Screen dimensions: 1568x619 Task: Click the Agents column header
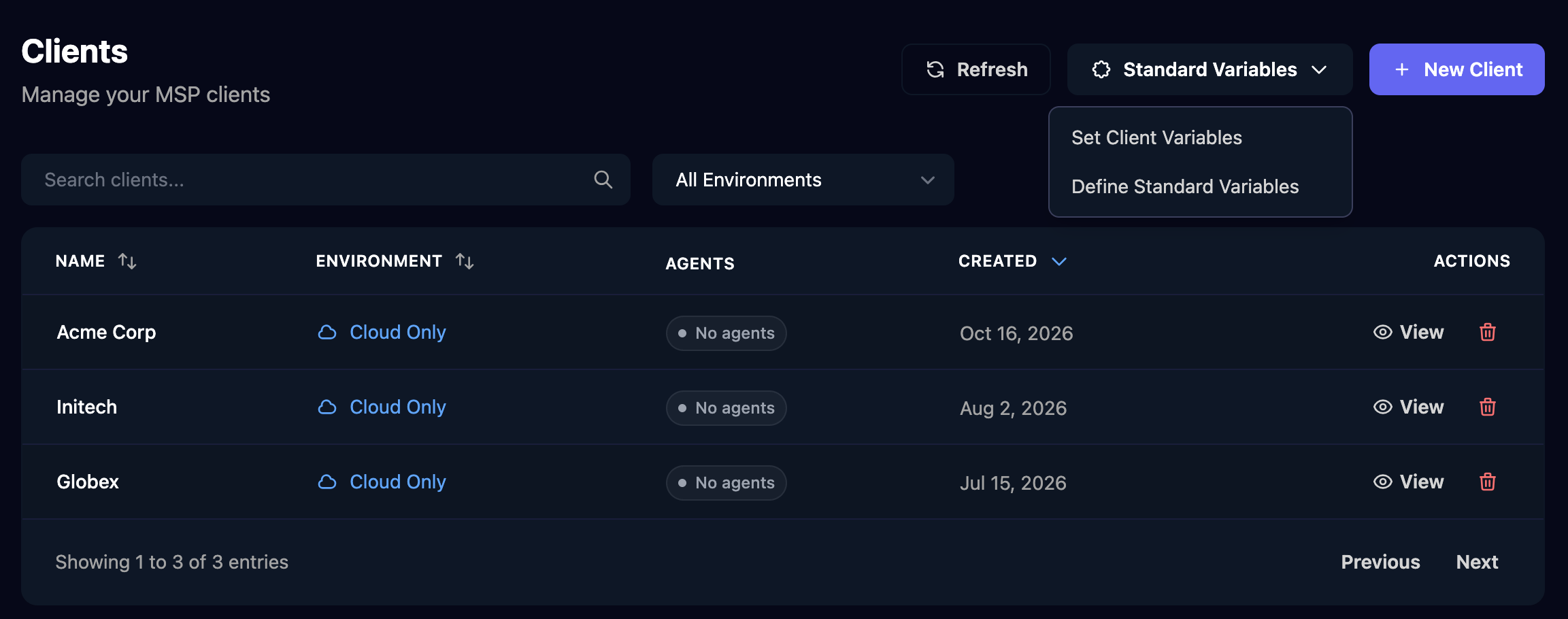(x=700, y=263)
